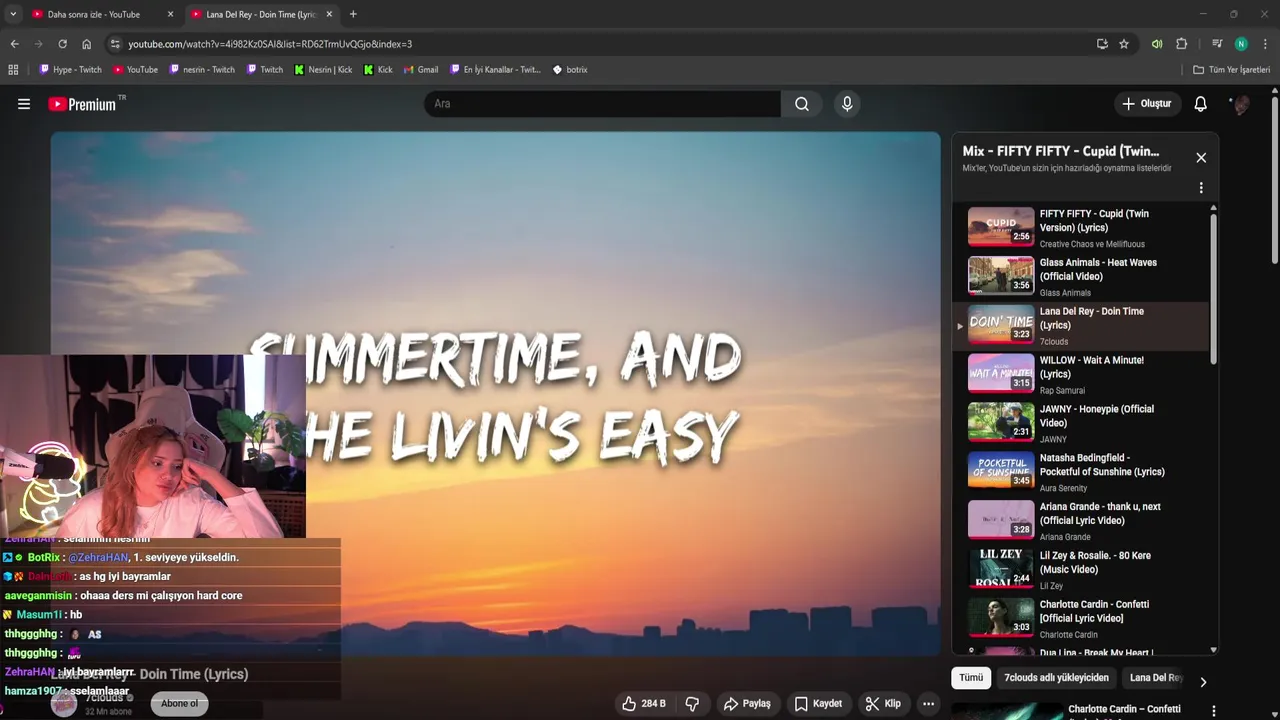Open Twitch bookmark in bookmarks bar

pos(265,70)
